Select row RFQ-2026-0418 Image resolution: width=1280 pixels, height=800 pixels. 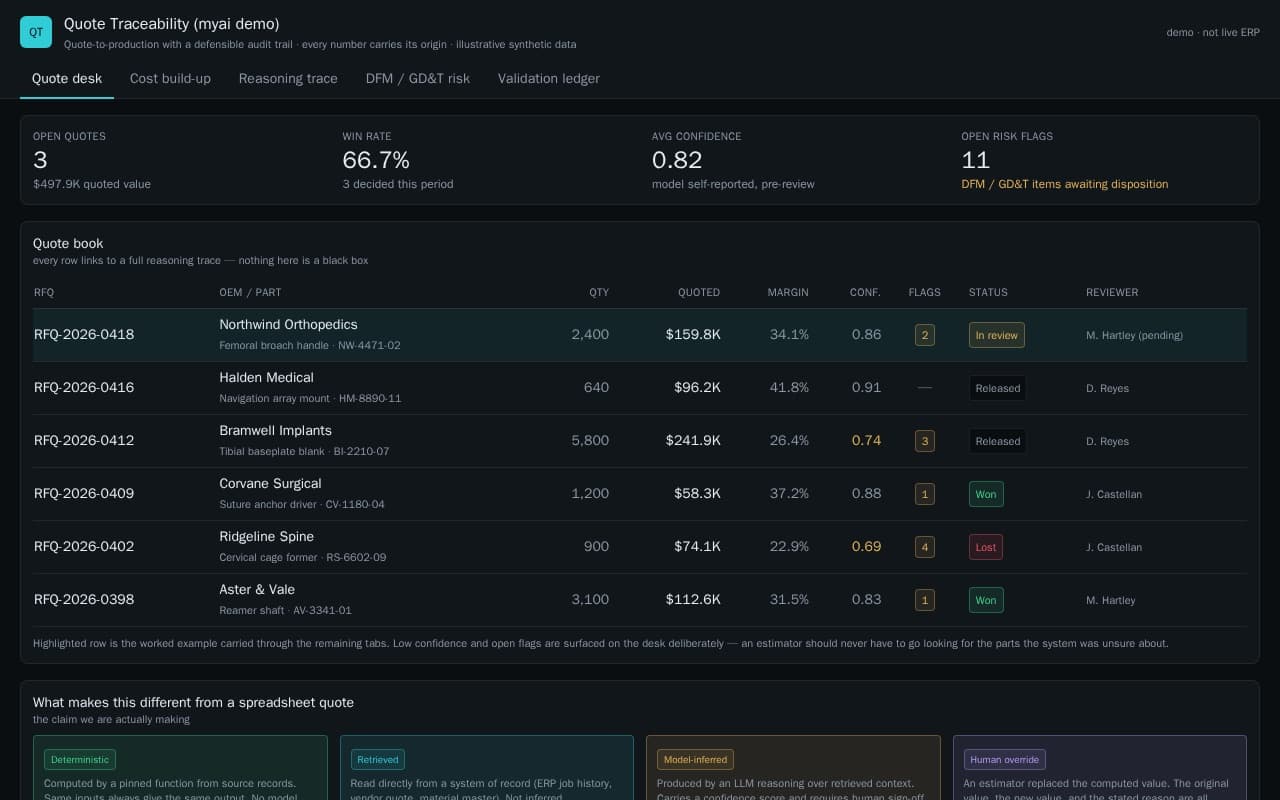[640, 335]
